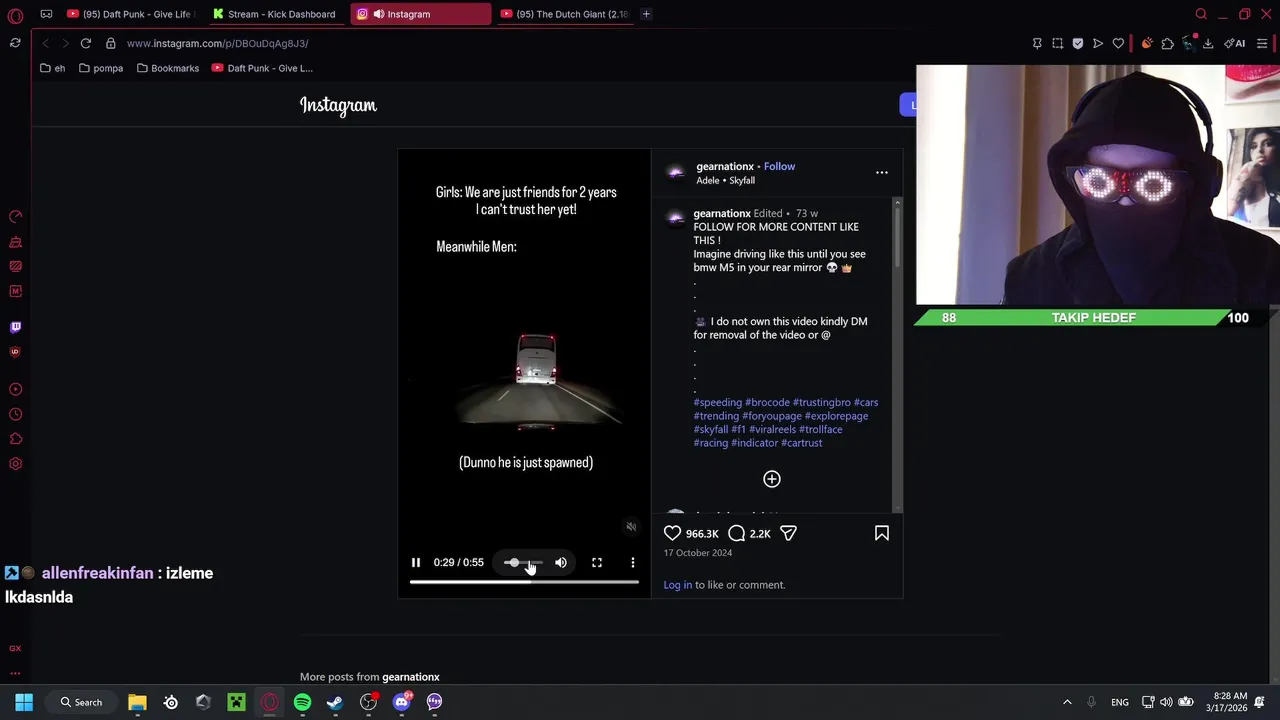Open the #cartrust hashtag

[x=801, y=443]
